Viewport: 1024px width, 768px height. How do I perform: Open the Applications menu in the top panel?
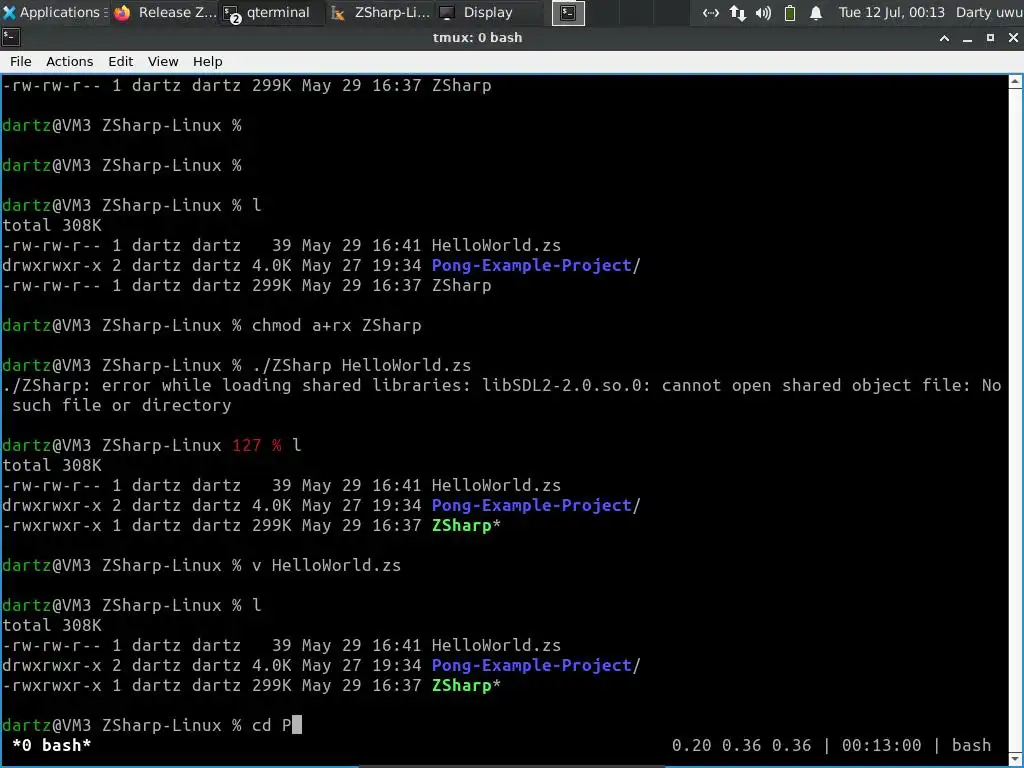pyautogui.click(x=54, y=12)
